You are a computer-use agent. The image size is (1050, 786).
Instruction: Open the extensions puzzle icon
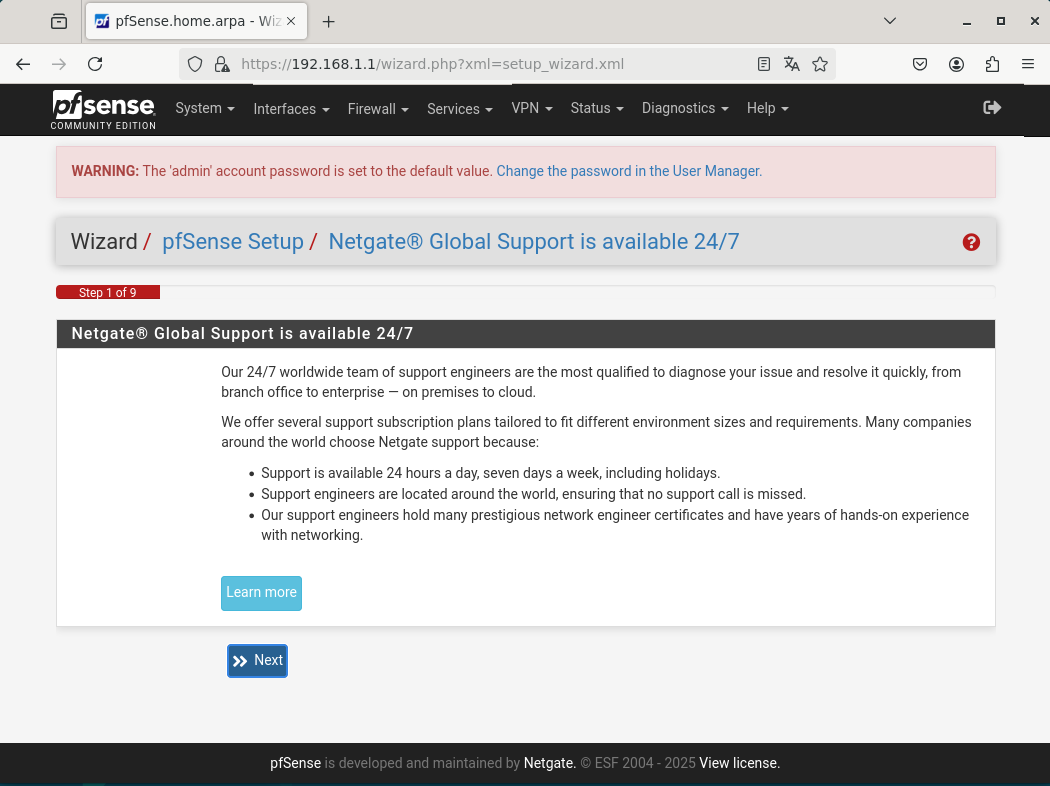coord(992,64)
